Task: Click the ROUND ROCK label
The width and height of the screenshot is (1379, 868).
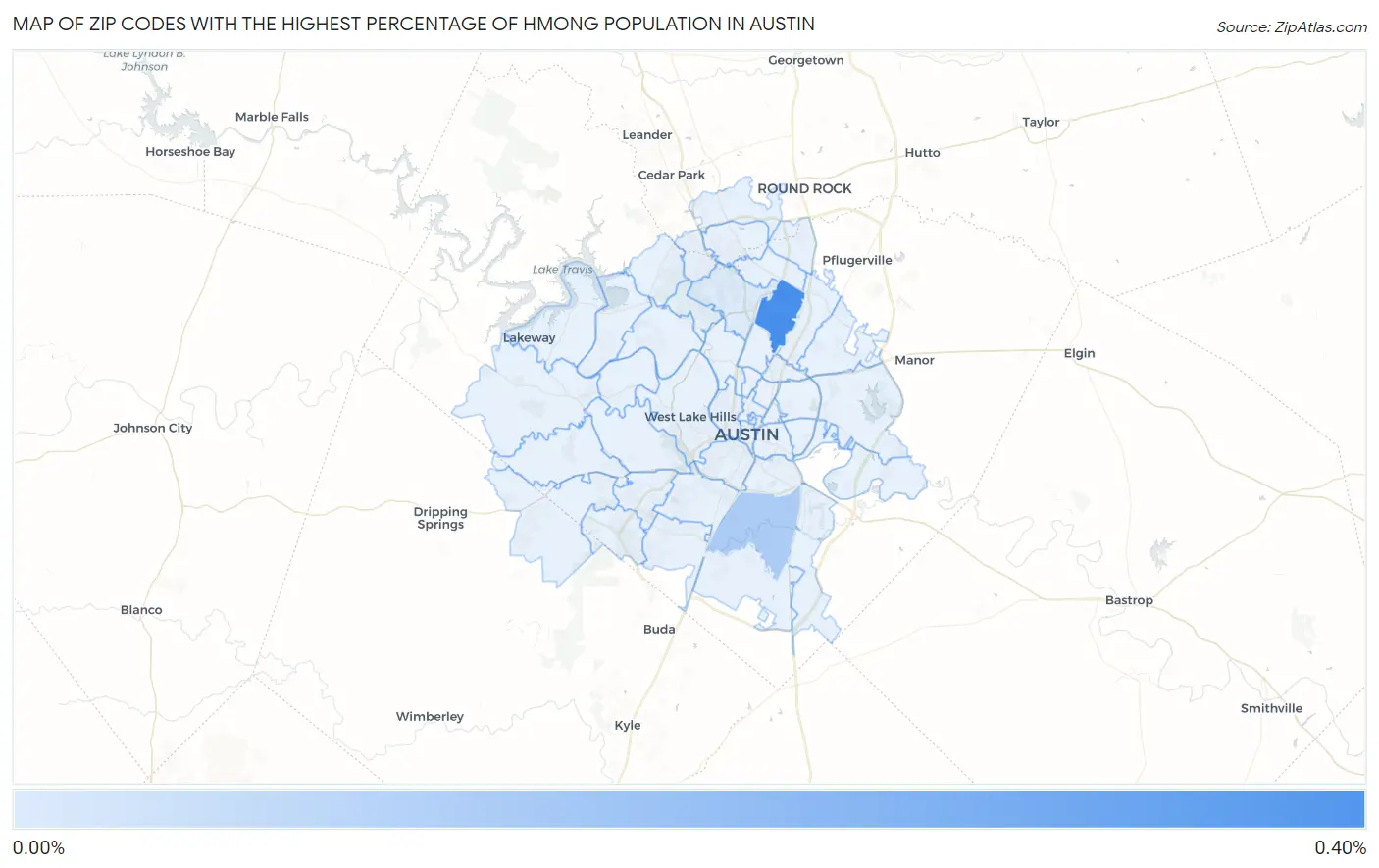Action: 804,188
